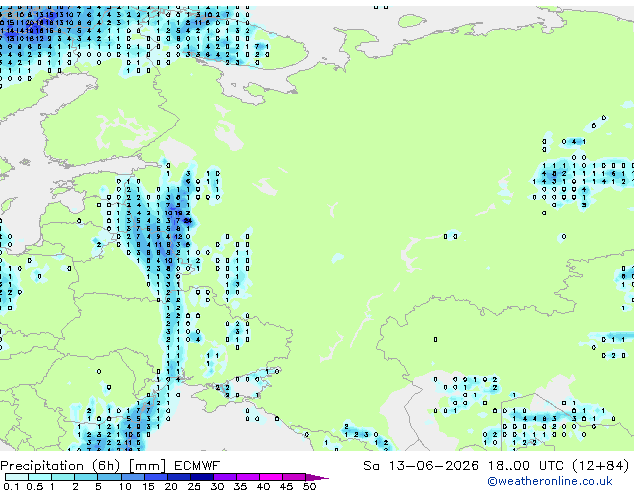Click the 45–50 mm legend color
634x490 pixels.
pos(294,477)
